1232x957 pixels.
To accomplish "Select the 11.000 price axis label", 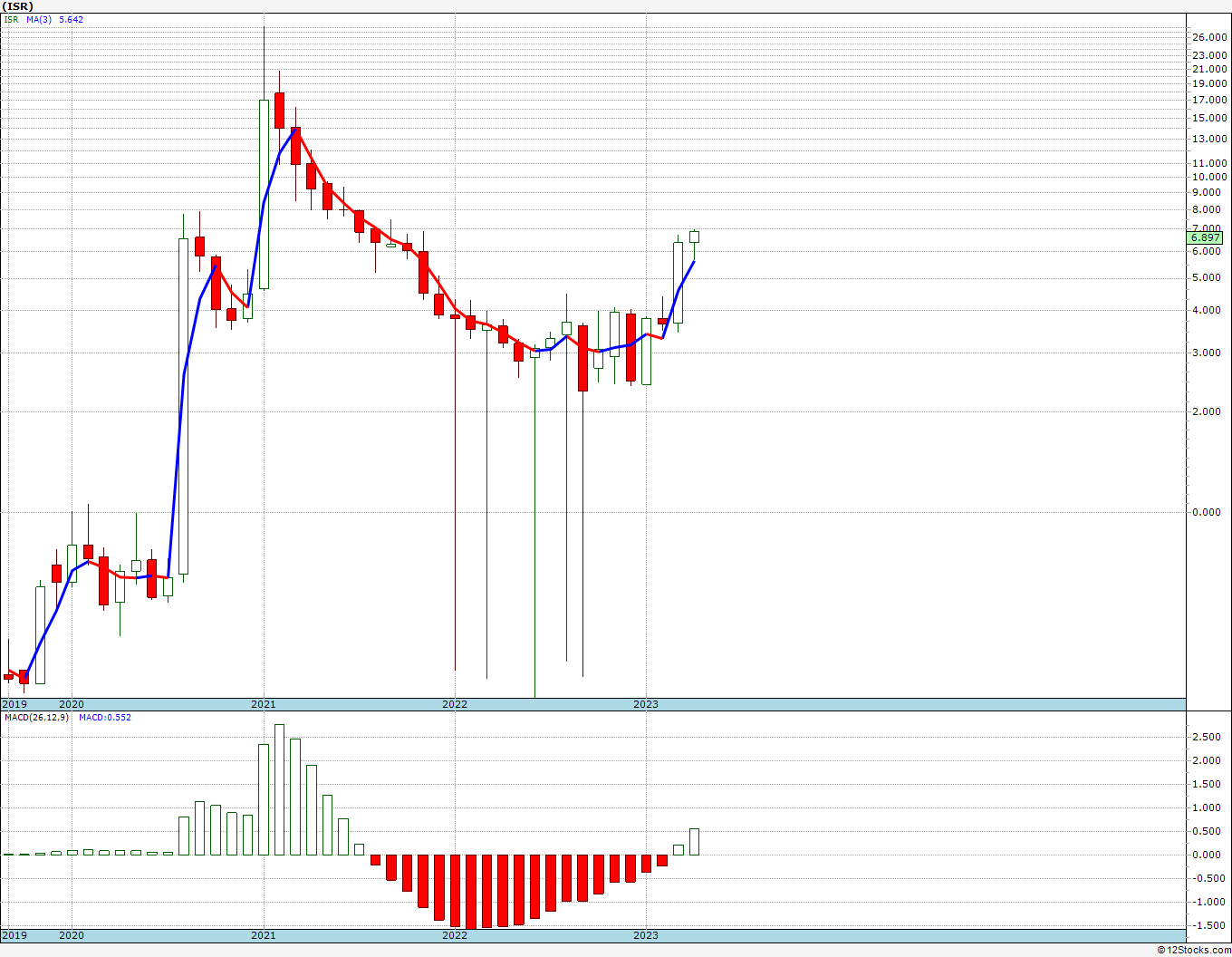I will point(1210,163).
